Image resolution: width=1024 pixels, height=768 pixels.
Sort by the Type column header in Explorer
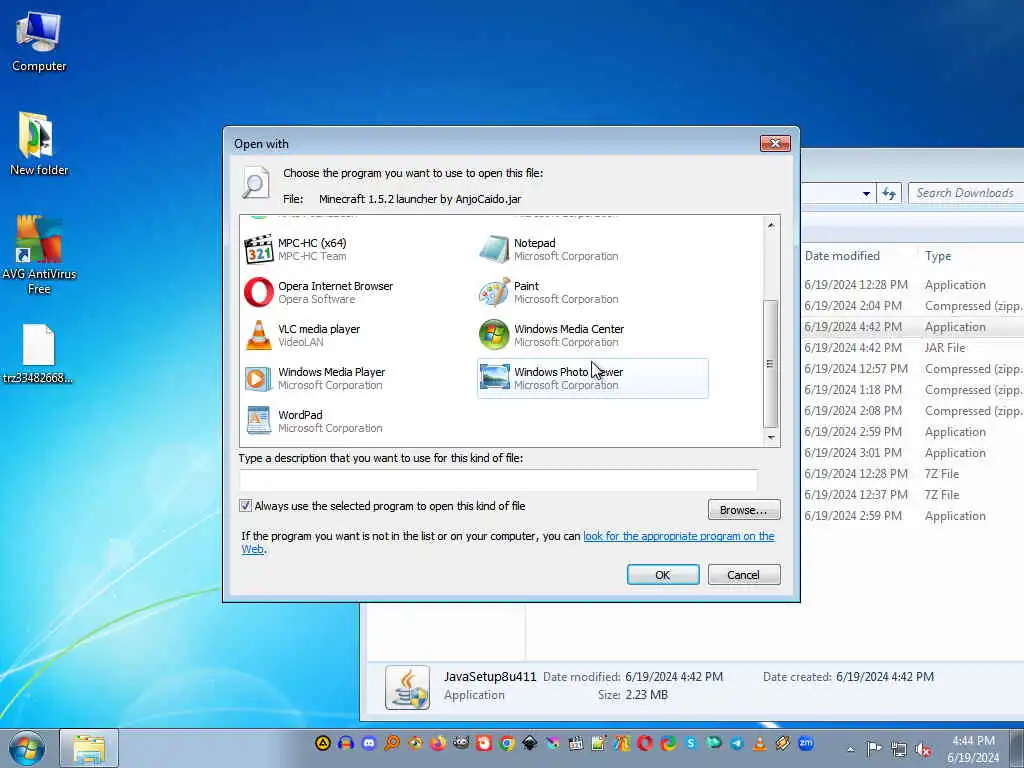coord(938,256)
